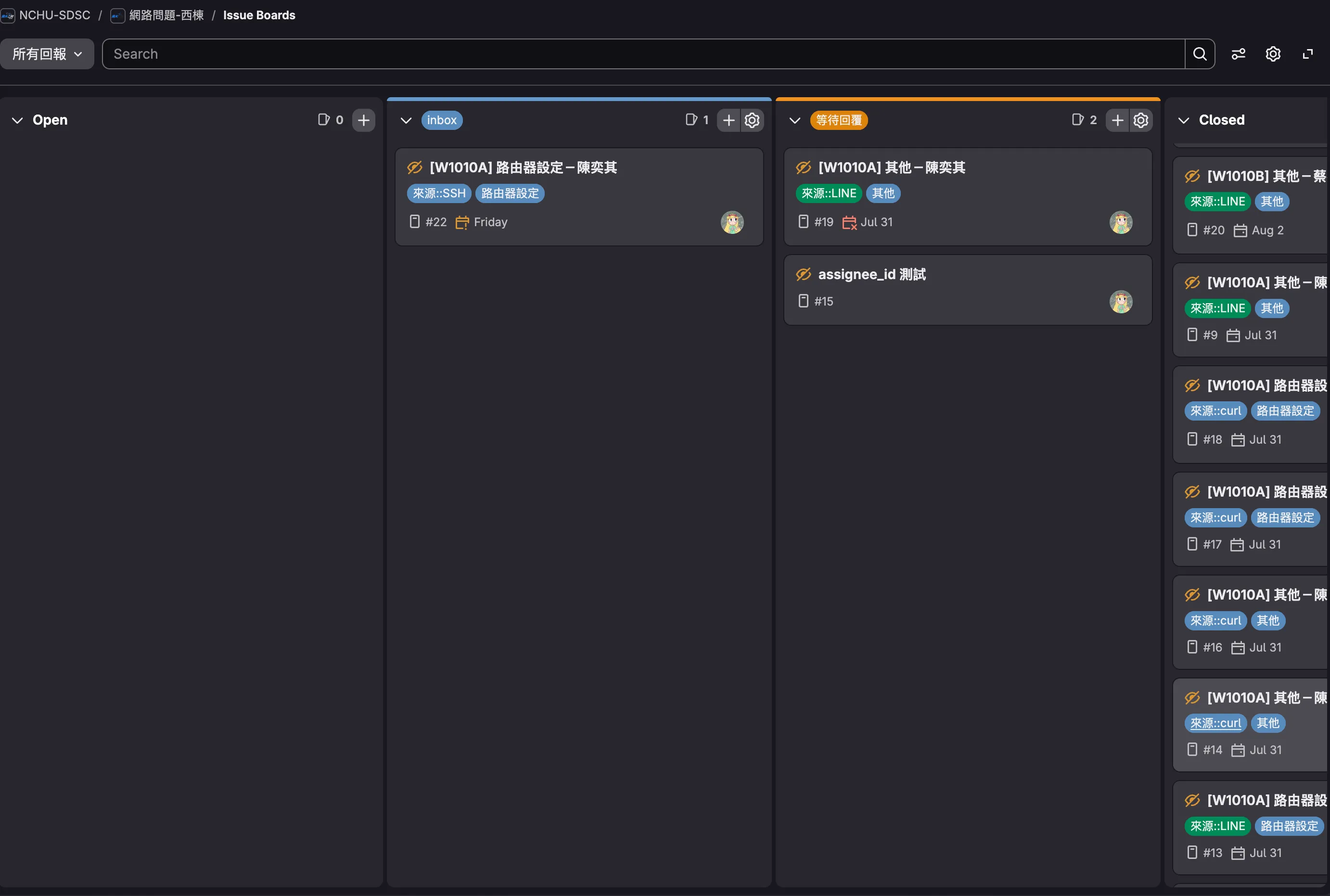The width and height of the screenshot is (1330, 896).
Task: Collapse the inbox list
Action: [406, 120]
